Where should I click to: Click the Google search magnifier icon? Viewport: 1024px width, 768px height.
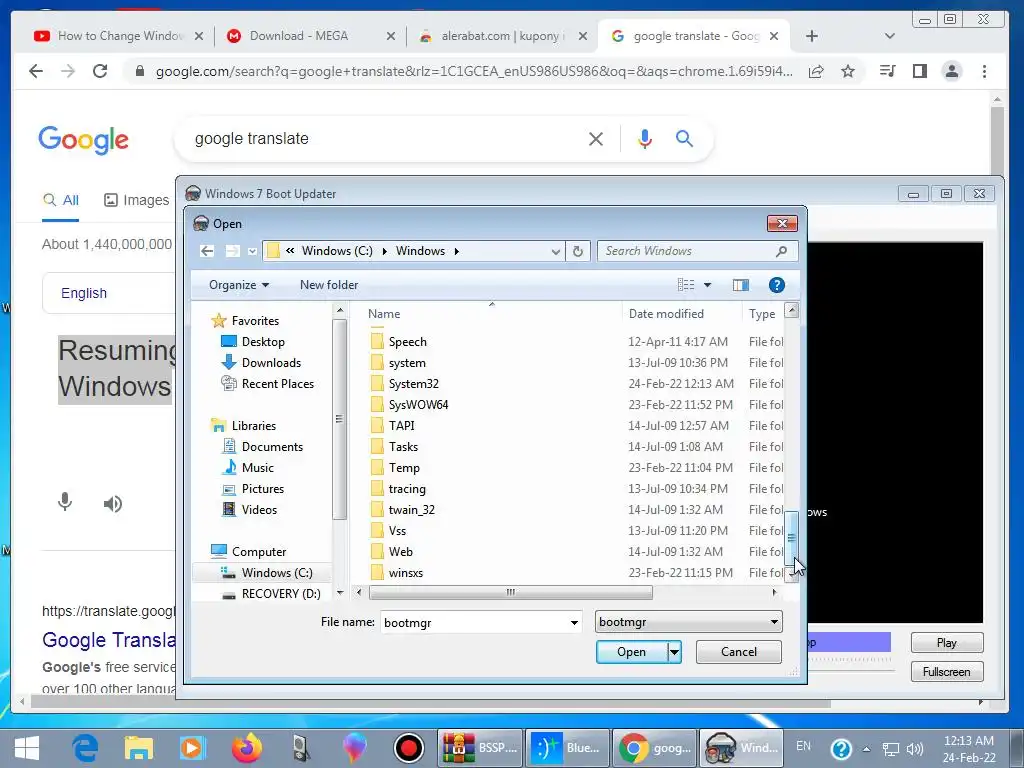click(x=684, y=138)
